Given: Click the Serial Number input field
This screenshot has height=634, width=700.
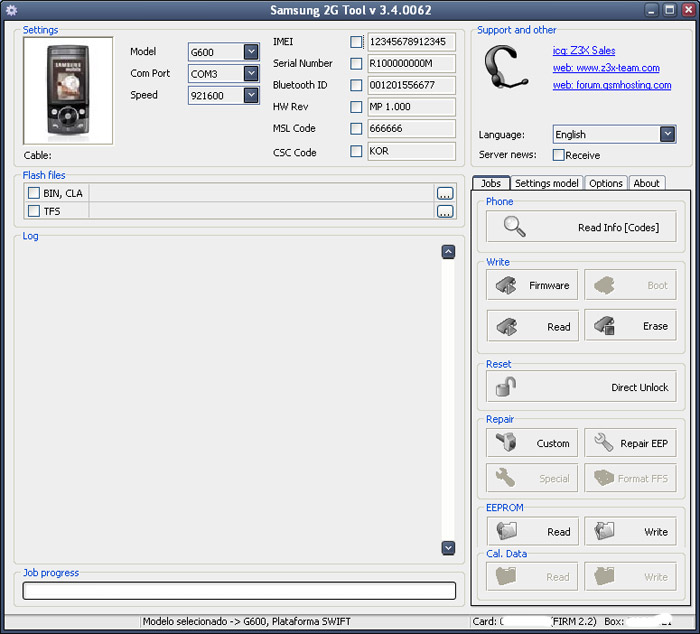Looking at the screenshot, I should (x=411, y=63).
